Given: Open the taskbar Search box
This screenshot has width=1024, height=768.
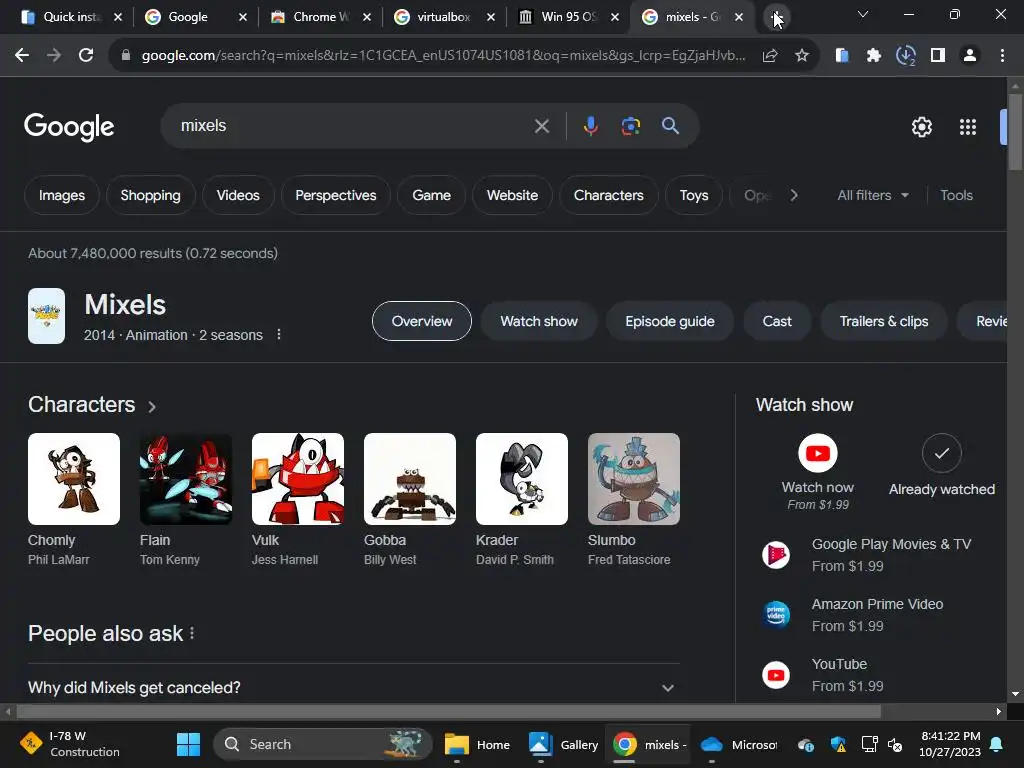Looking at the screenshot, I should tap(323, 744).
